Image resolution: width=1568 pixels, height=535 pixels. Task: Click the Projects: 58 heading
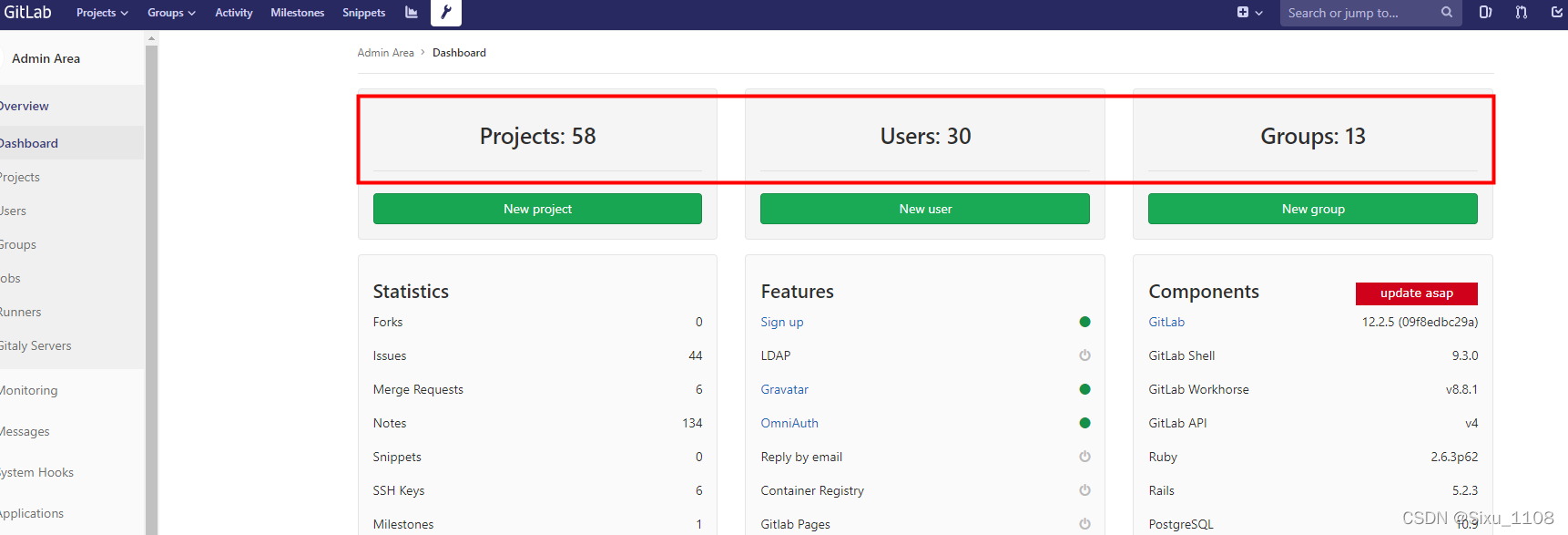pos(537,136)
